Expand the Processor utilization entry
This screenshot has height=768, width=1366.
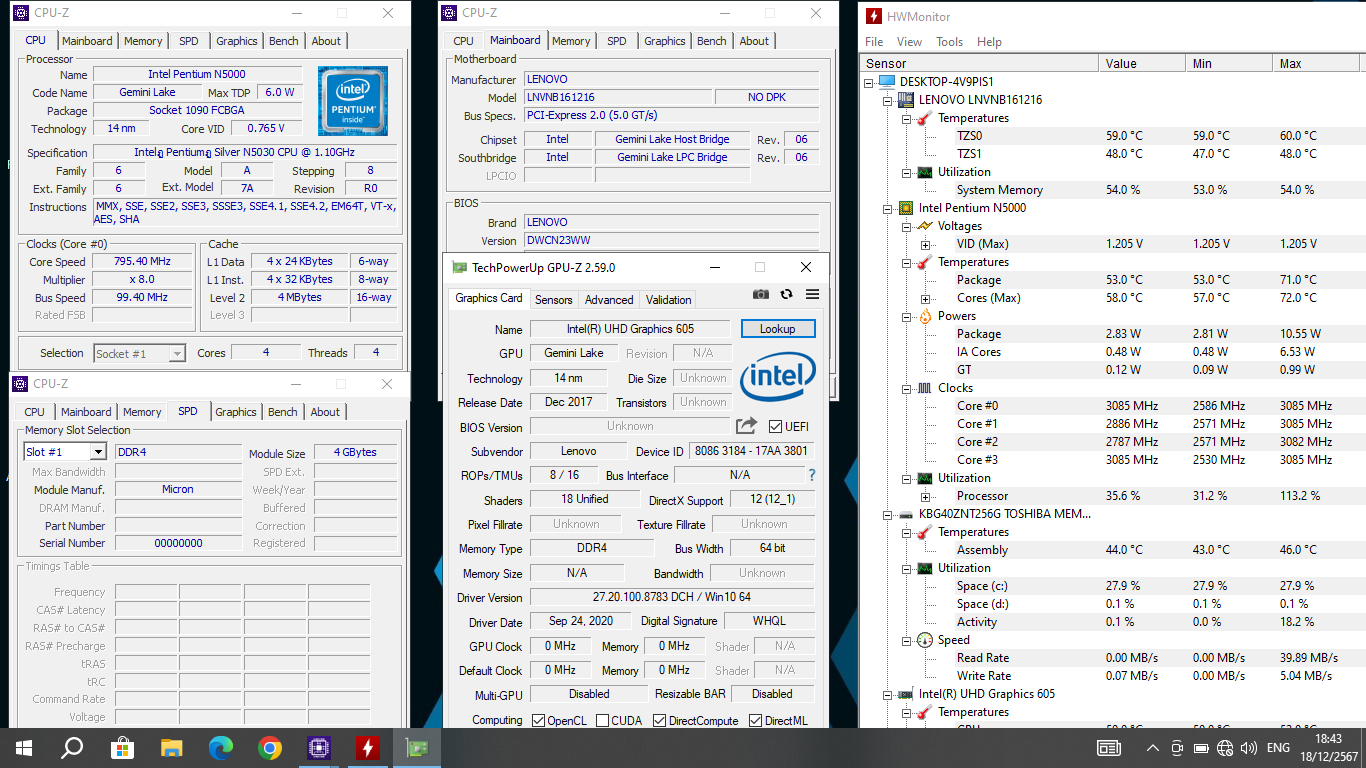click(x=925, y=496)
